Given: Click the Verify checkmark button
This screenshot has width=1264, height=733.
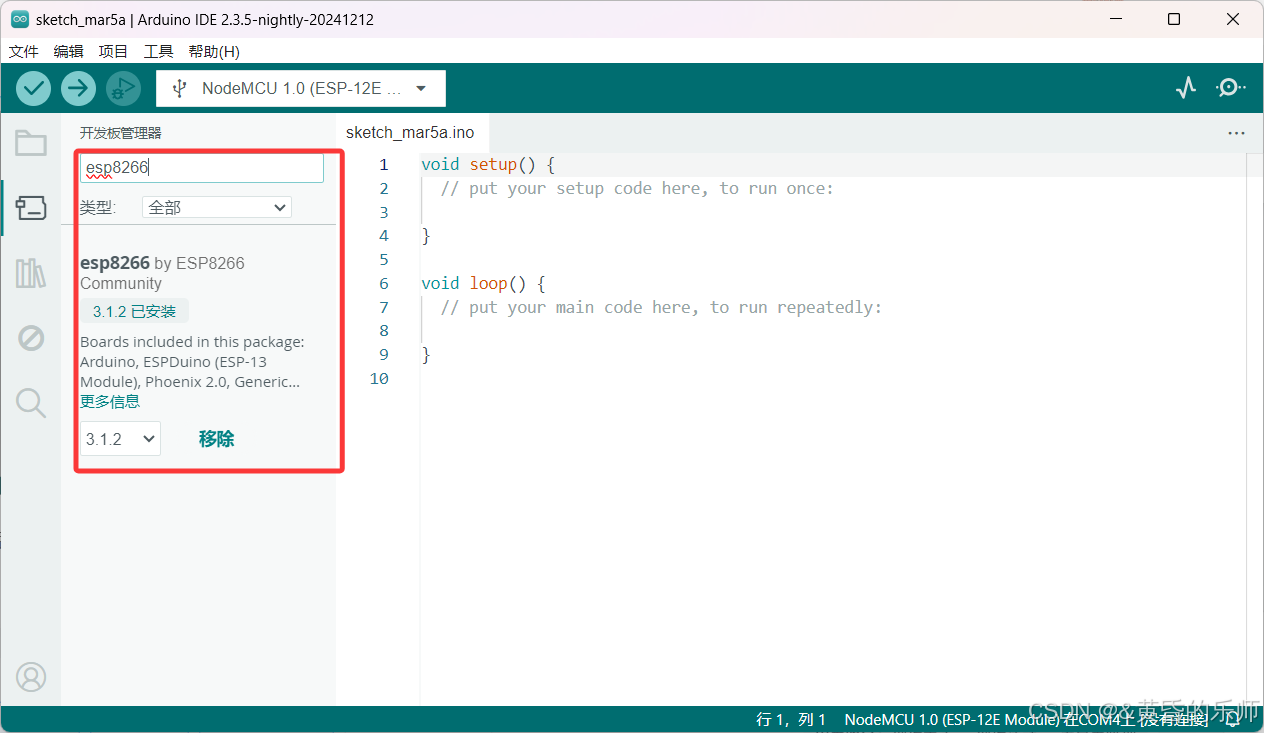Looking at the screenshot, I should tap(33, 88).
